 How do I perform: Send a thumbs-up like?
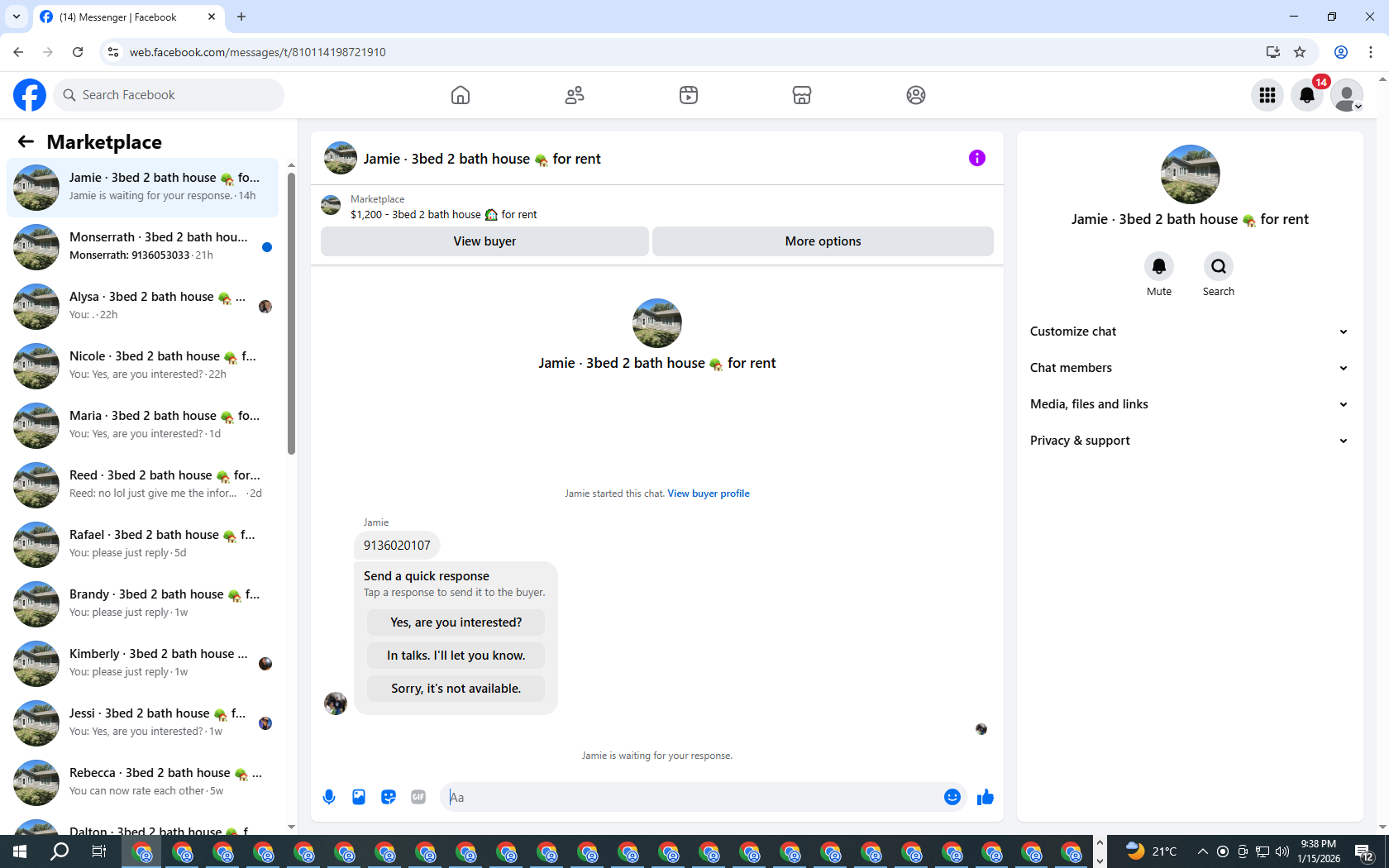click(x=986, y=797)
